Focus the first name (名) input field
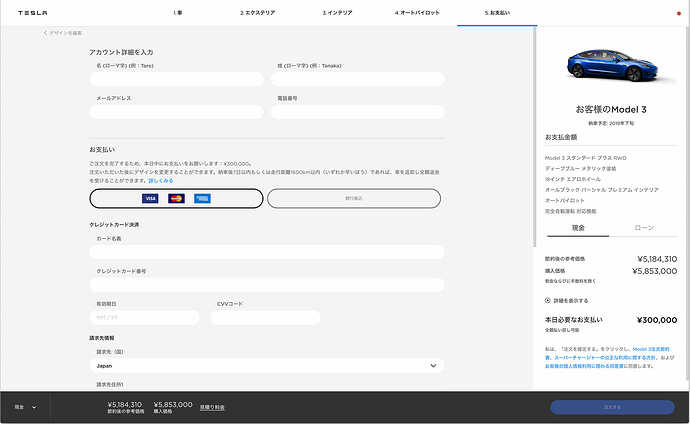 (x=176, y=79)
